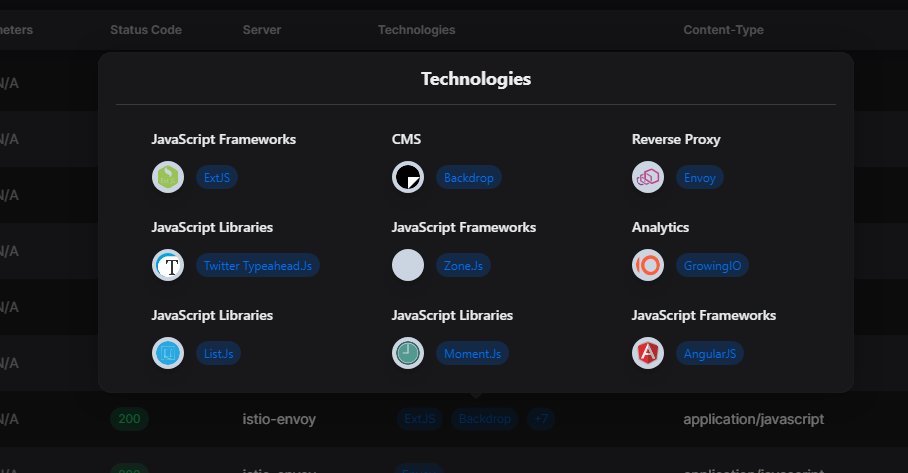
Task: Click the Backdrop badge in table row
Action: 485,419
